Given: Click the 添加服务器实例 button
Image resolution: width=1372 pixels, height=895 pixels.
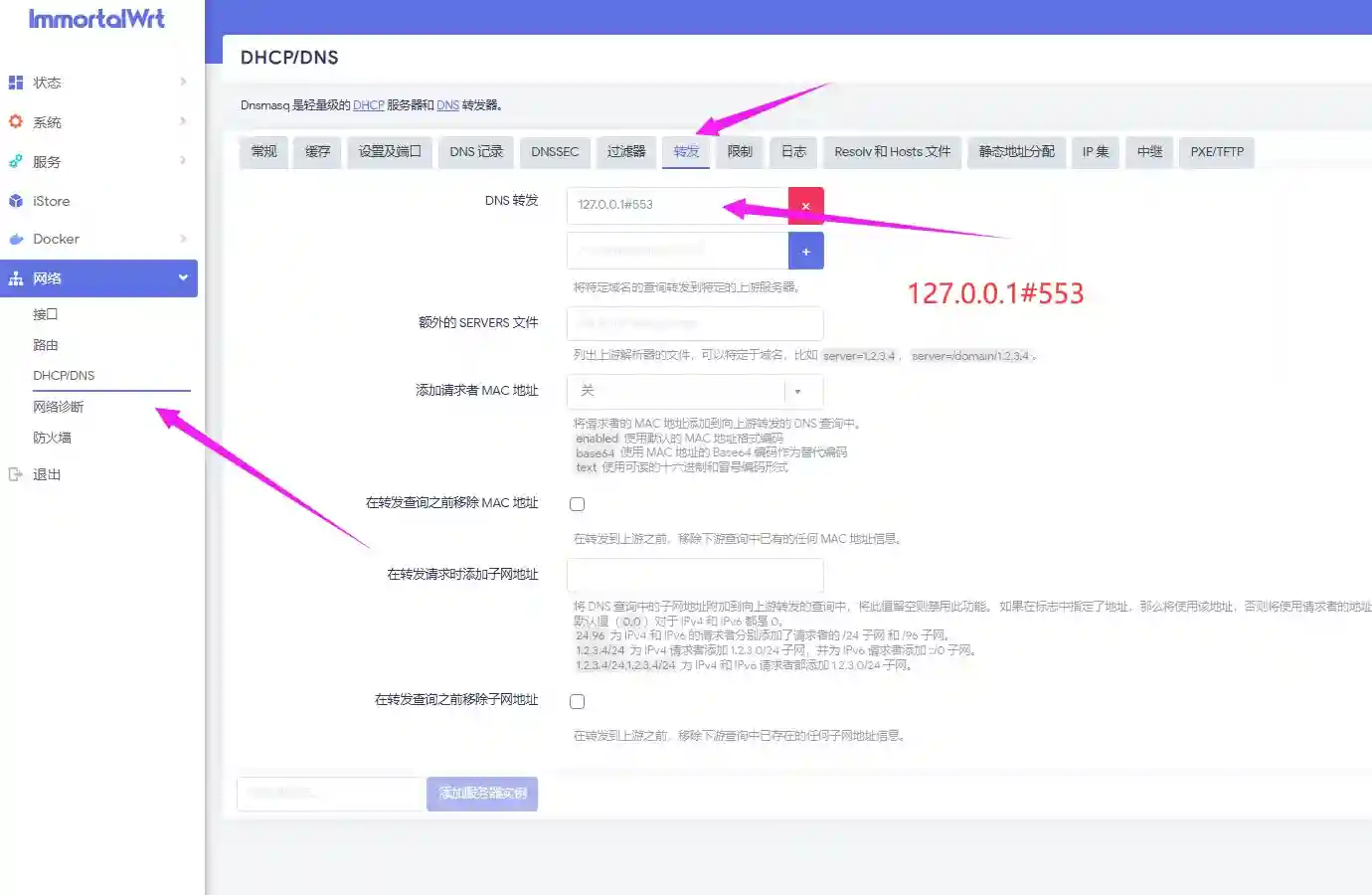Looking at the screenshot, I should click(x=482, y=794).
